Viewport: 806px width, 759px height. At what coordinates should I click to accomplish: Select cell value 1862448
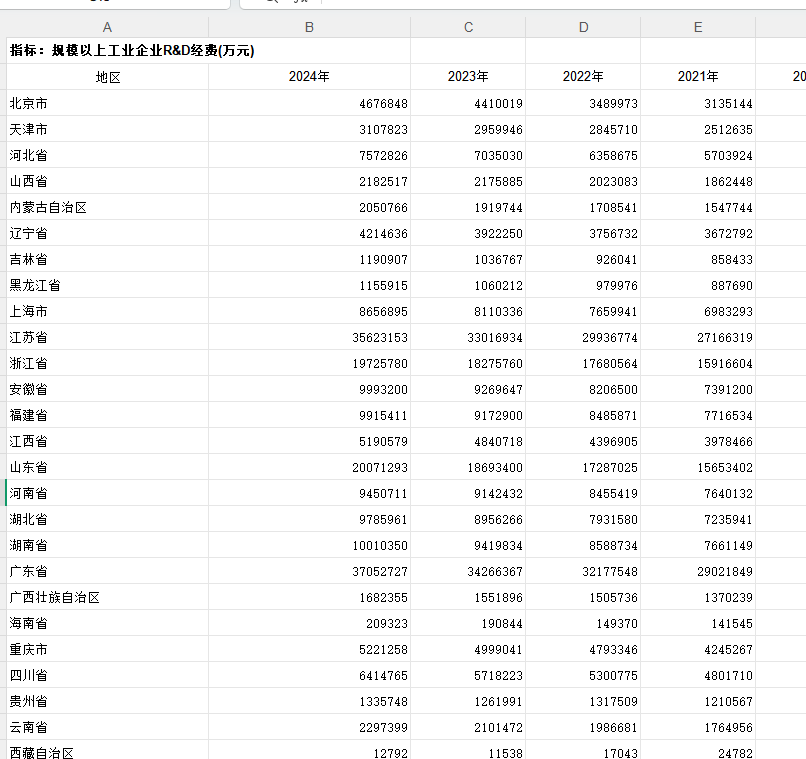pyautogui.click(x=728, y=182)
